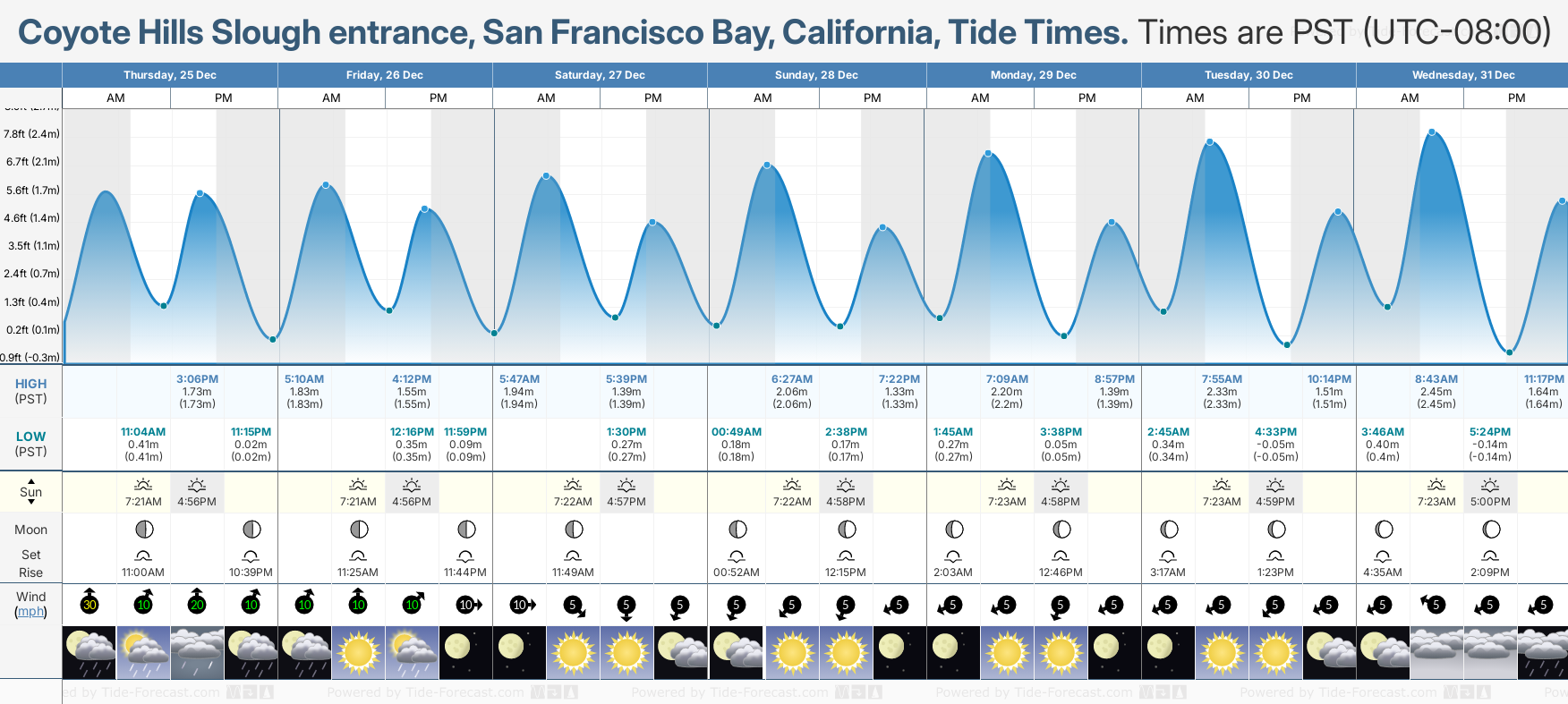The height and width of the screenshot is (704, 1568).
Task: Click Thursday's late-night low tide point on chart
Action: click(273, 339)
